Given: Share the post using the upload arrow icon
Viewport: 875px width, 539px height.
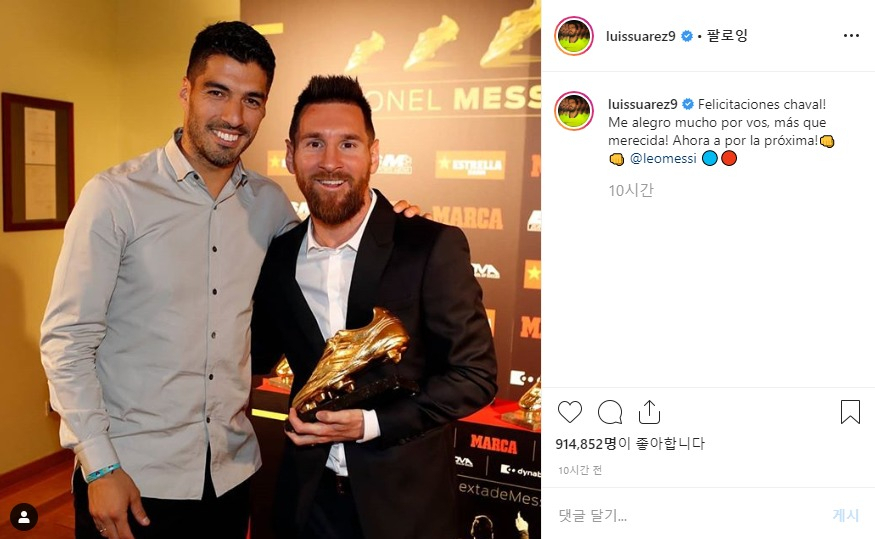Looking at the screenshot, I should [x=649, y=412].
